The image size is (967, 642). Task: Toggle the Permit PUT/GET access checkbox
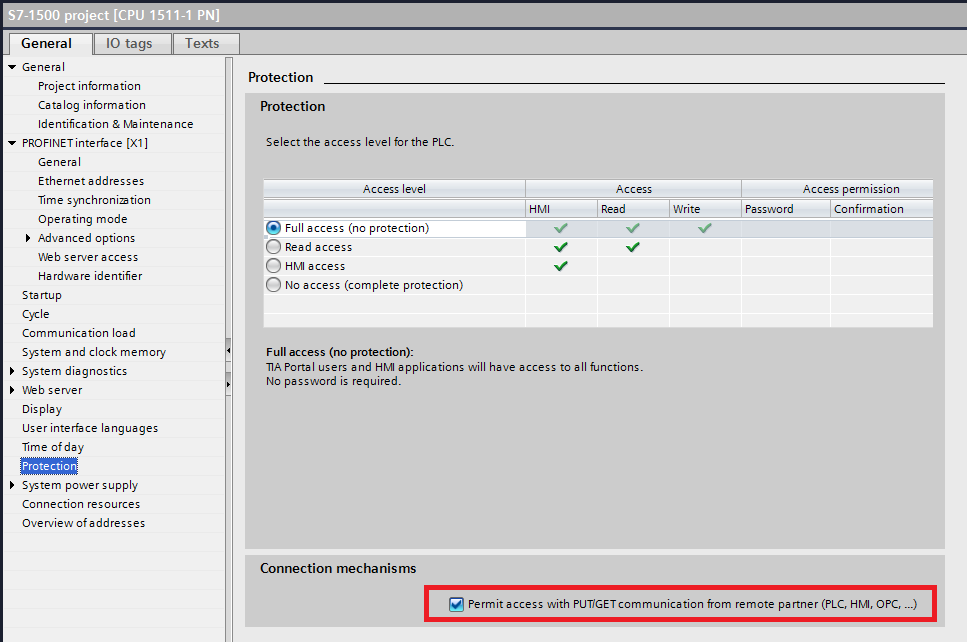pos(456,604)
